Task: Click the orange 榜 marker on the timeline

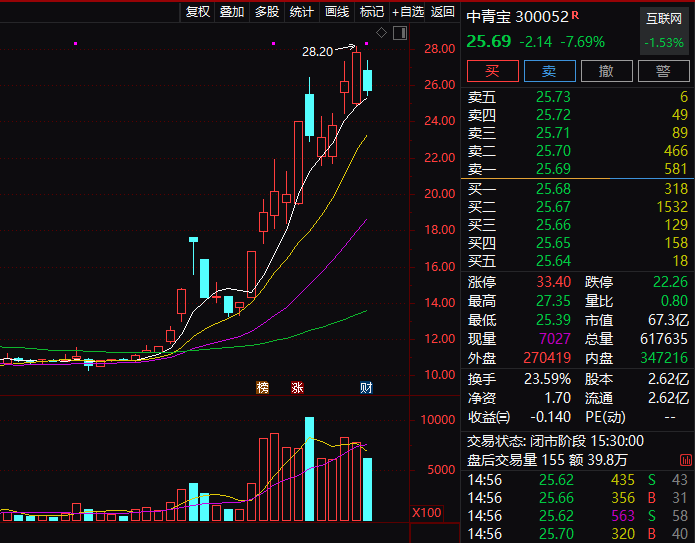Action: tap(263, 387)
